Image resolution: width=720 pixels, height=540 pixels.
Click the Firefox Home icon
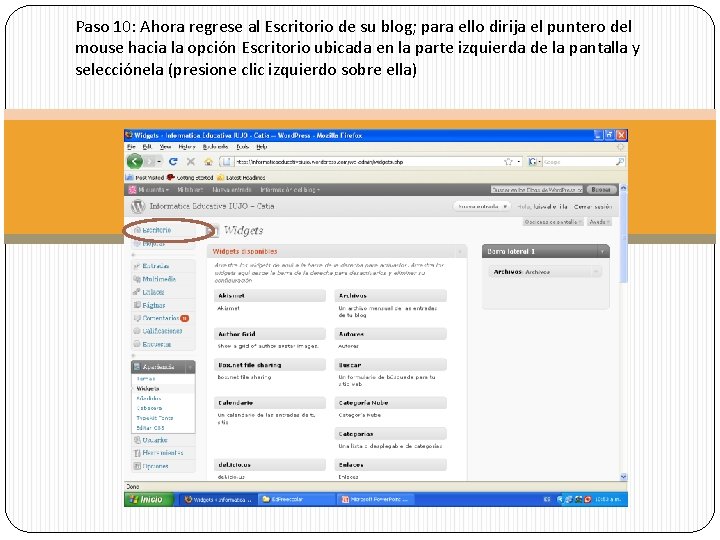(x=208, y=162)
